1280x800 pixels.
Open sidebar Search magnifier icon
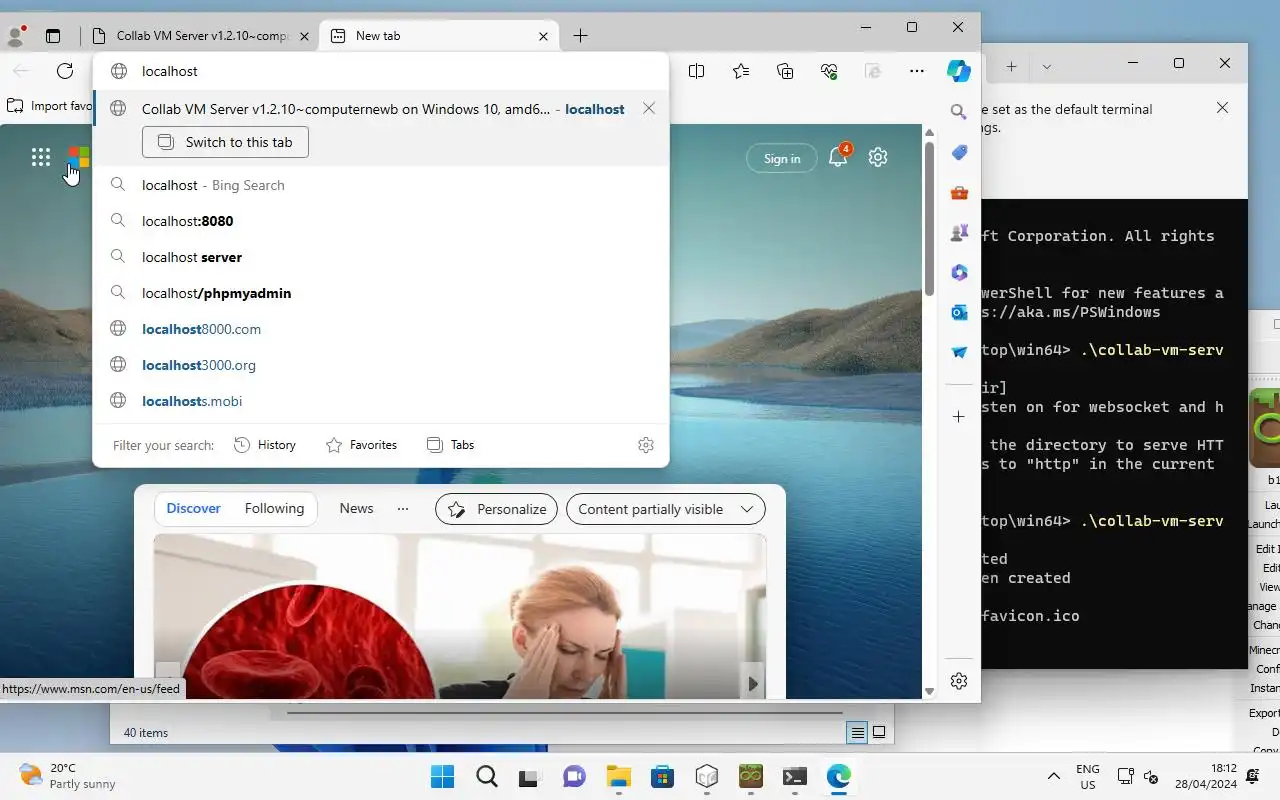[x=959, y=112]
